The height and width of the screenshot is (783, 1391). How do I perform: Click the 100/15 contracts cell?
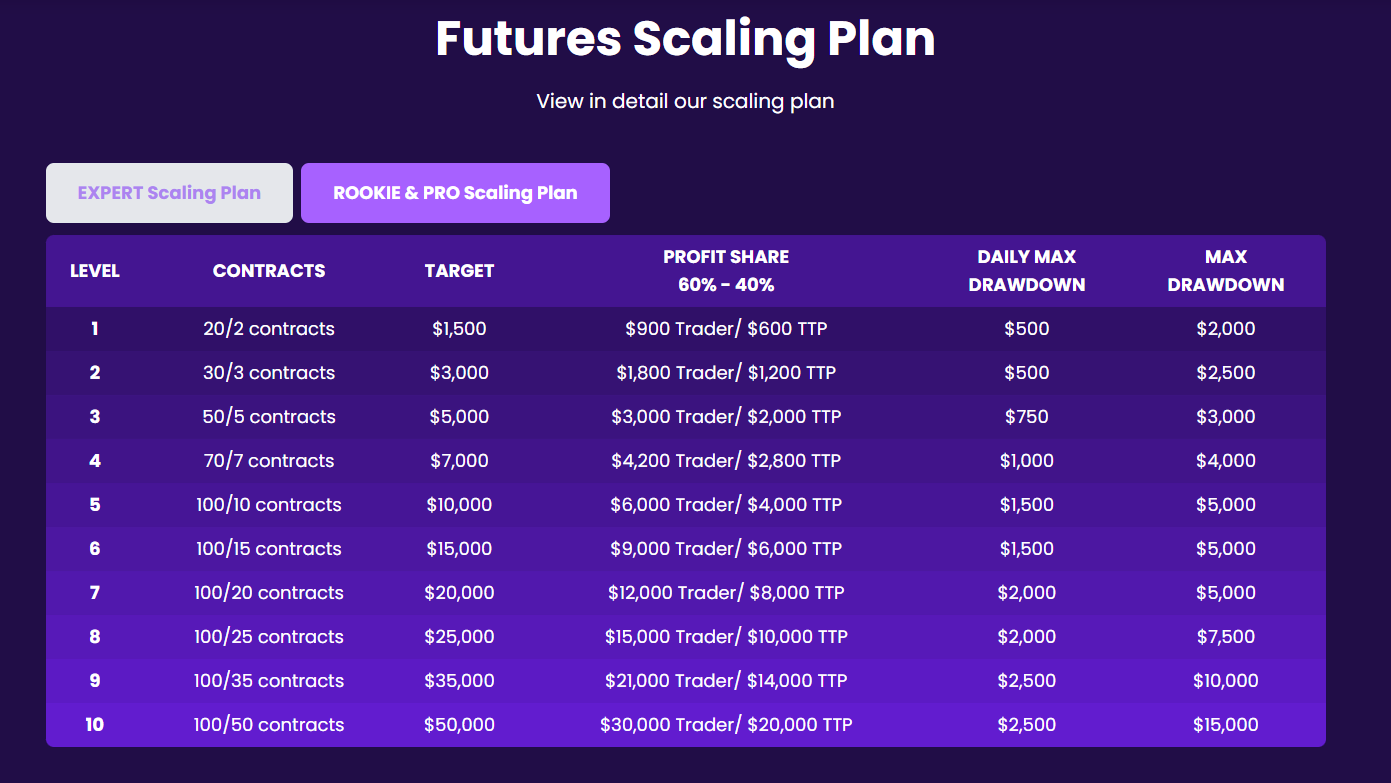click(x=269, y=549)
